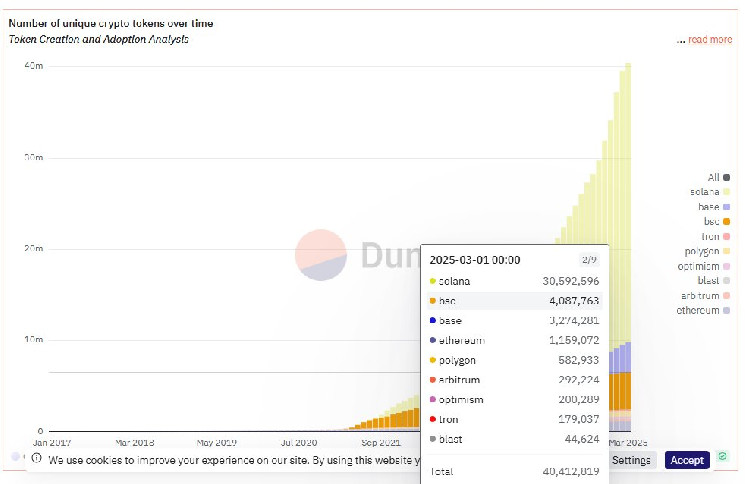Click the optimism legend color square
The image size is (745, 484).
coord(726,266)
